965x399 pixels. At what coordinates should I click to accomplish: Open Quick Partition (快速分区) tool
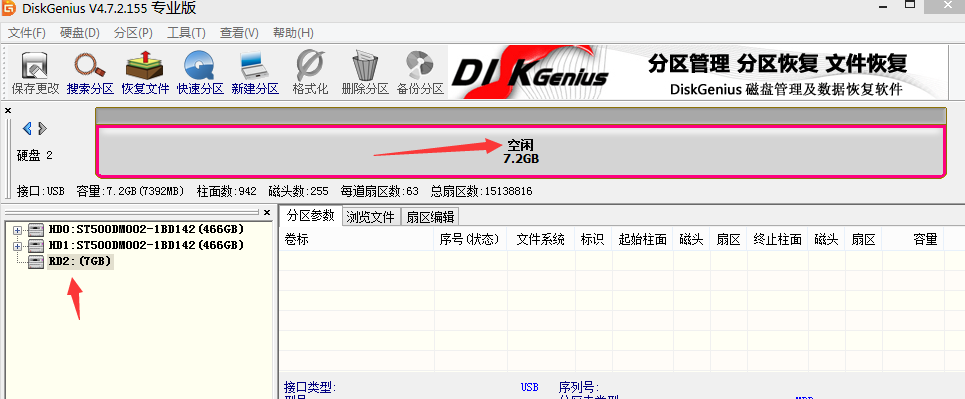(200, 73)
